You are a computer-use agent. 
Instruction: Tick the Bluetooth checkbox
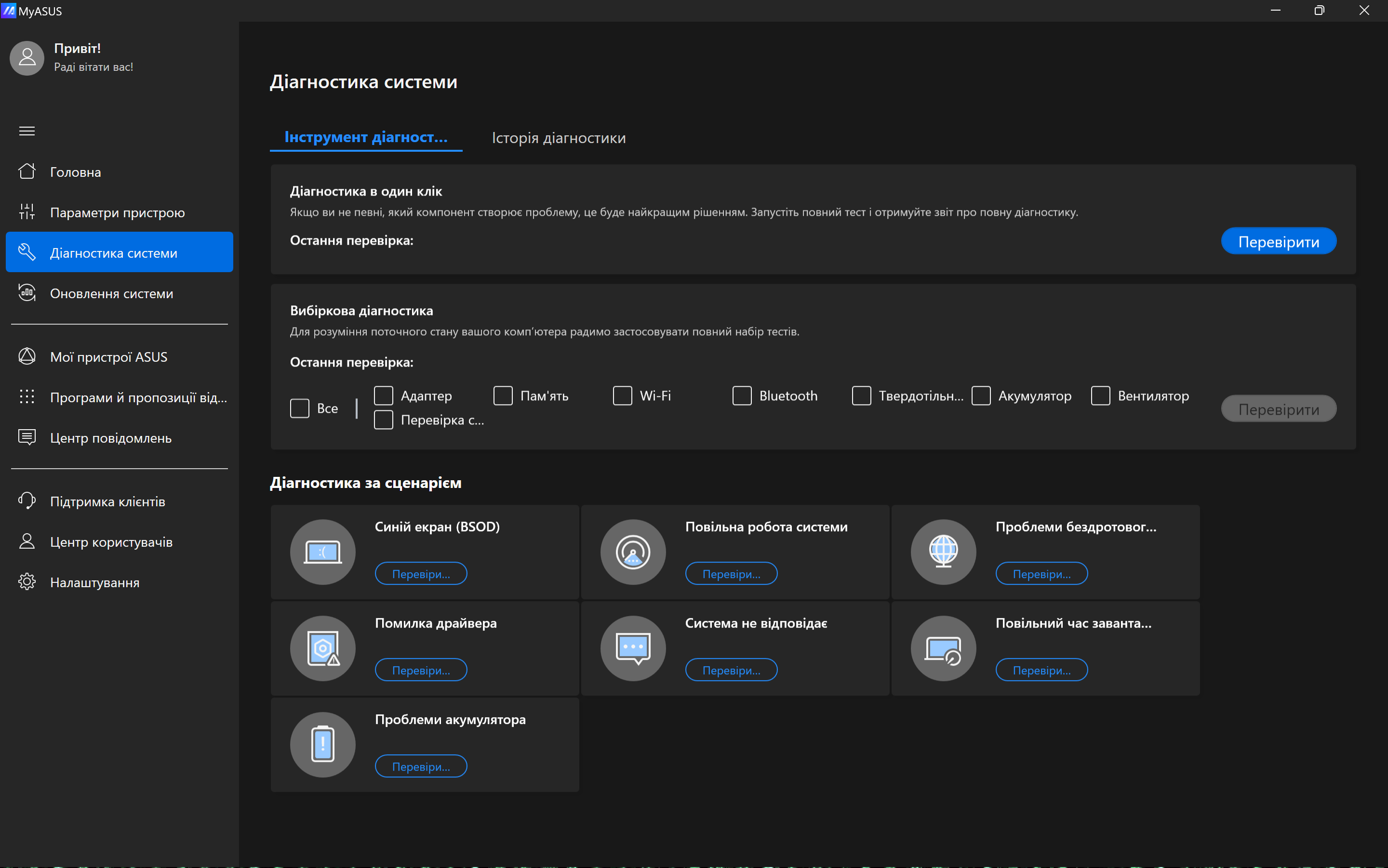click(x=742, y=395)
